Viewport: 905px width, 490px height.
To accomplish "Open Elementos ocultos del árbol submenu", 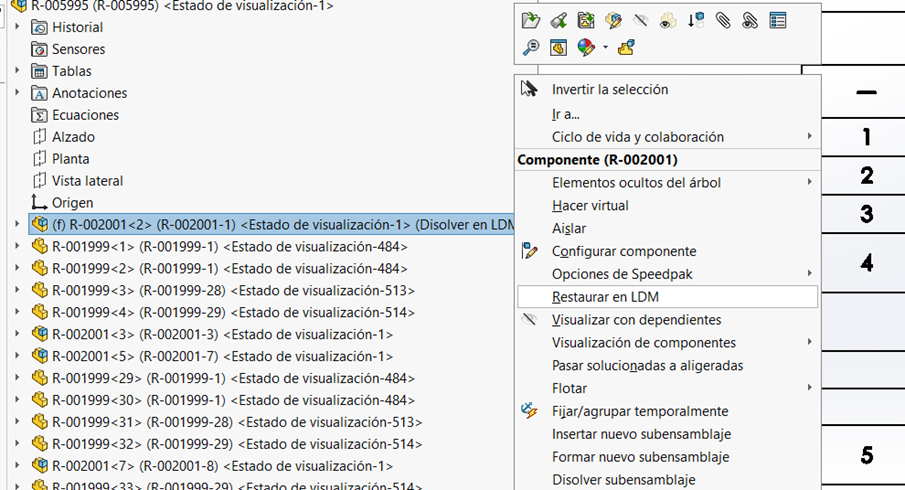I will (667, 182).
